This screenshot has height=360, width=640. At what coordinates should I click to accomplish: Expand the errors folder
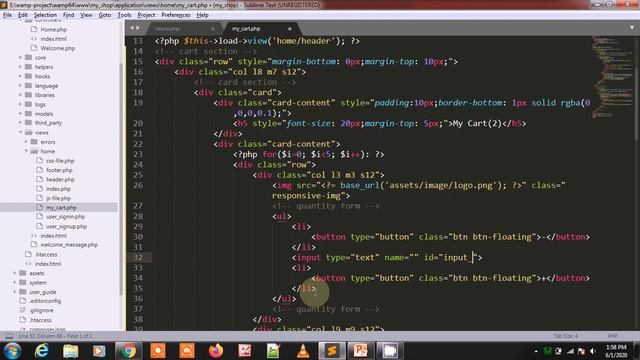[x=26, y=142]
